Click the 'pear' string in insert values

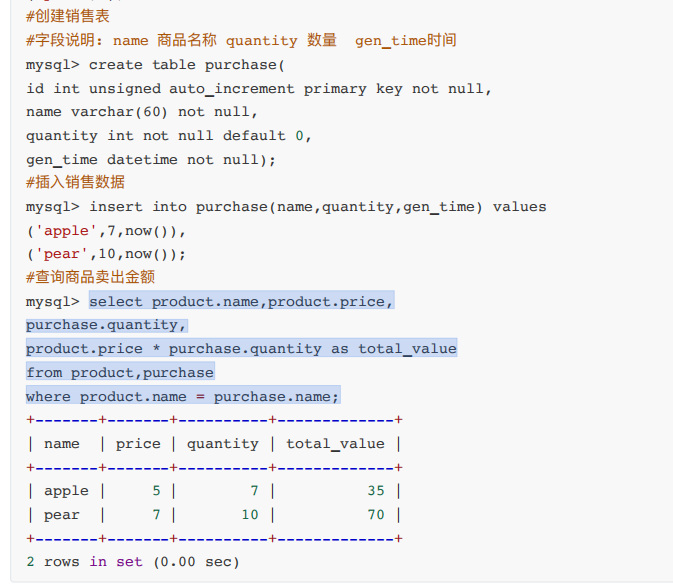[x=61, y=254]
